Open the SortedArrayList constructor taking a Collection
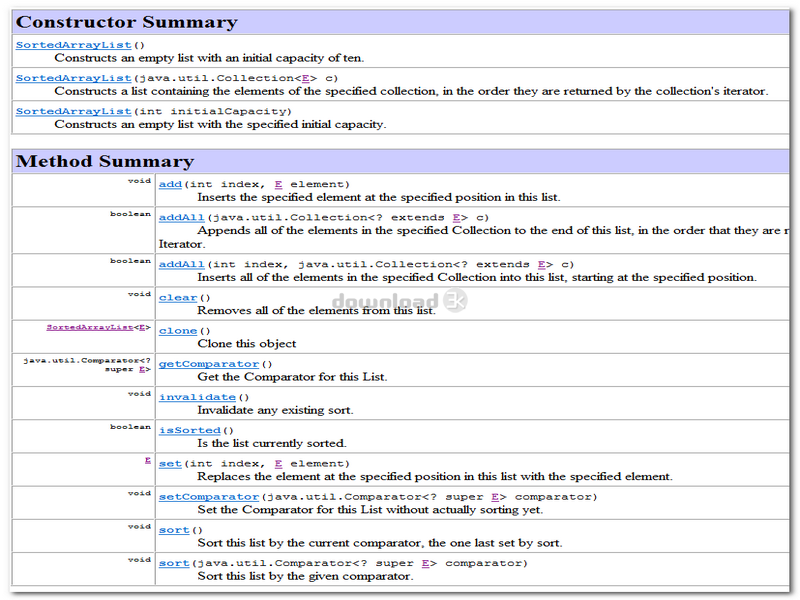This screenshot has width=800, height=600. pyautogui.click(x=73, y=78)
